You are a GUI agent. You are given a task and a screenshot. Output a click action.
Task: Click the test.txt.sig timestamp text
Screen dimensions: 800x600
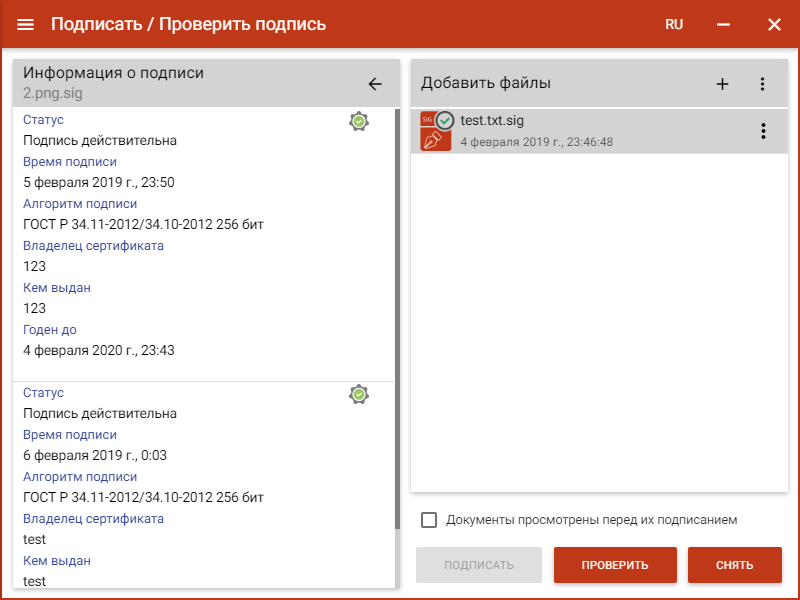pyautogui.click(x=537, y=142)
